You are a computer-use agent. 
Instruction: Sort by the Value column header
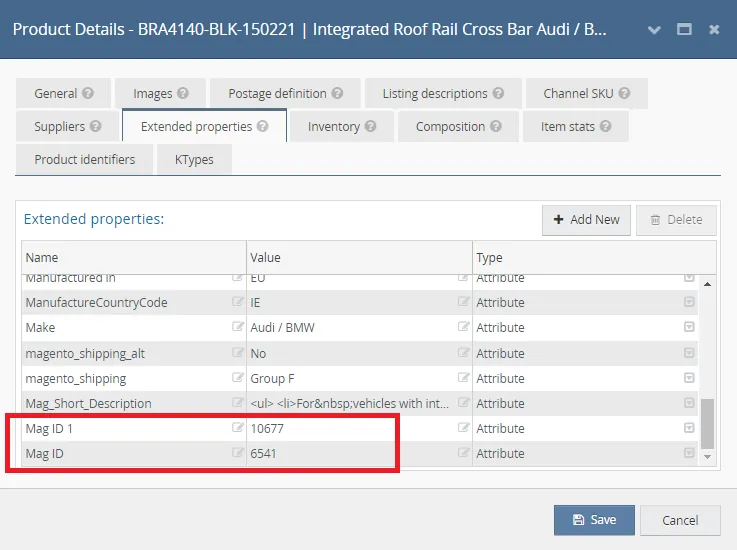(360, 258)
